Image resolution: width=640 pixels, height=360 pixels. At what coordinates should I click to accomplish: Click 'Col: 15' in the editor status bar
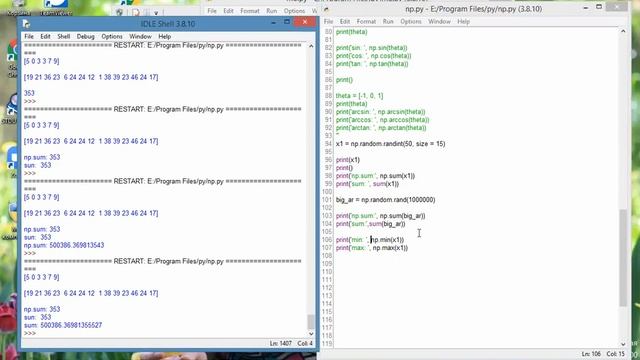pyautogui.click(x=616, y=354)
